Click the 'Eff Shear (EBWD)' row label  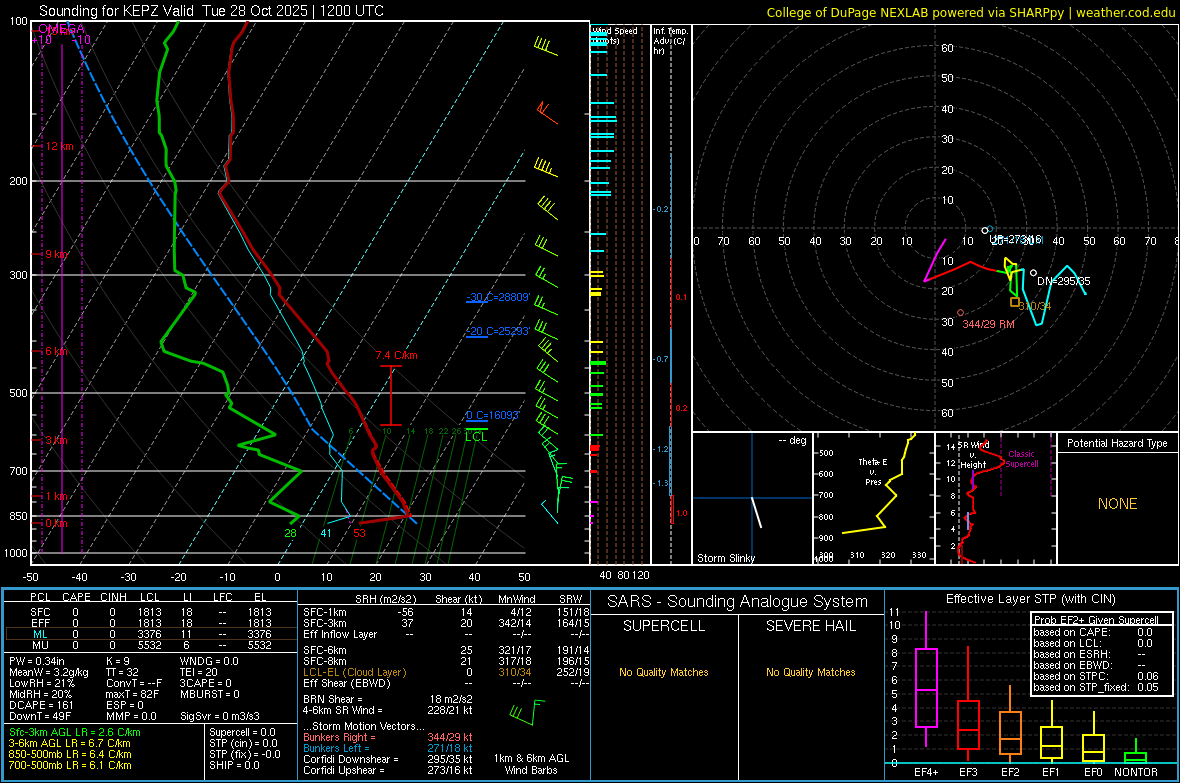click(x=347, y=683)
